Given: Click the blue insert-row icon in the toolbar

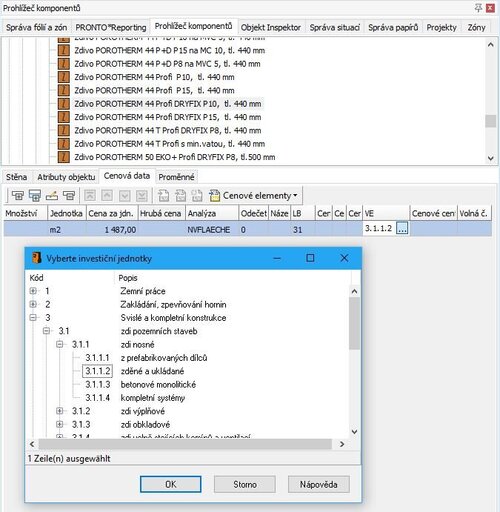Looking at the screenshot, I should 35,195.
